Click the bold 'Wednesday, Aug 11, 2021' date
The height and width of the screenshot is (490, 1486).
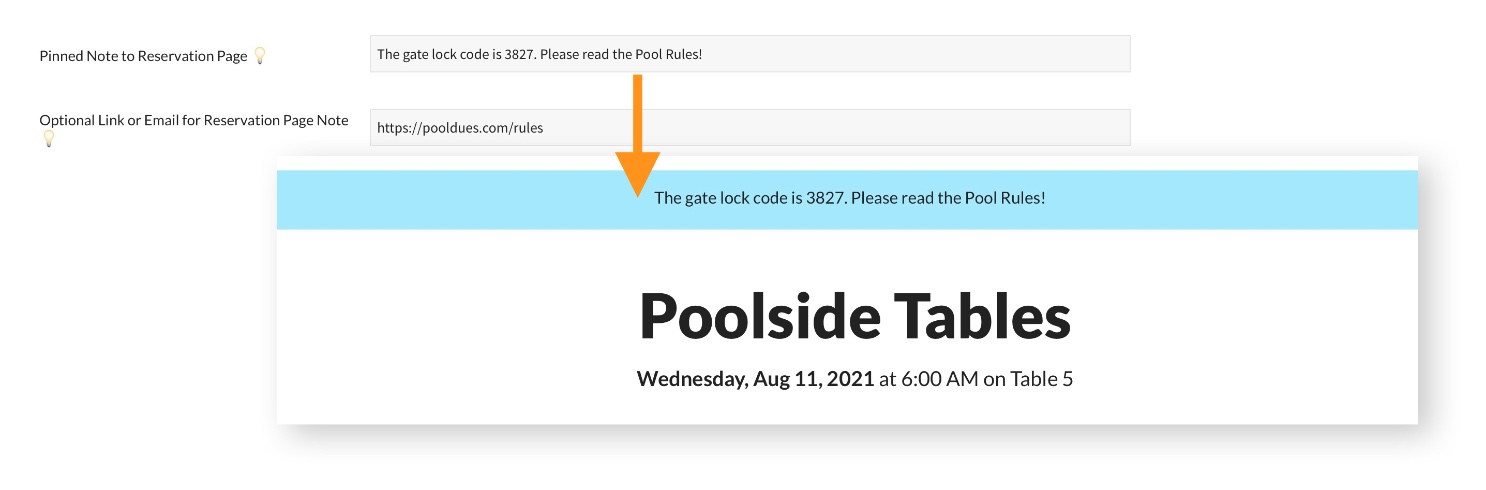pyautogui.click(x=755, y=379)
